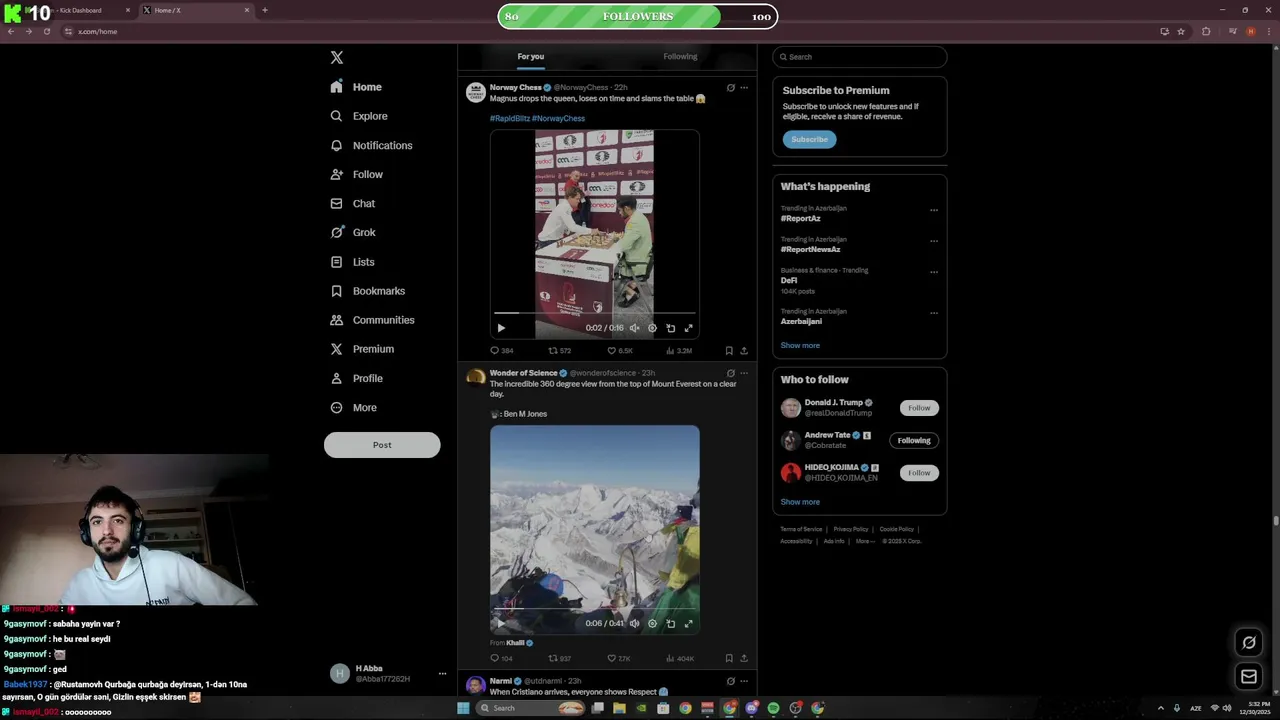The width and height of the screenshot is (1280, 720).
Task: Play the Norway Chess video
Action: (501, 328)
